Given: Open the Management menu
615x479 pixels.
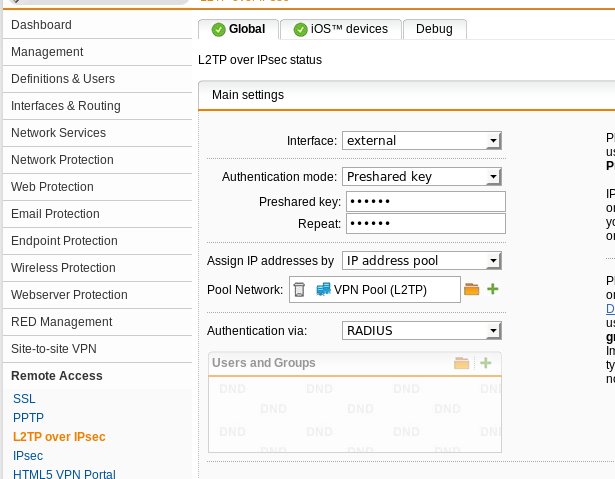Looking at the screenshot, I should (97, 52).
